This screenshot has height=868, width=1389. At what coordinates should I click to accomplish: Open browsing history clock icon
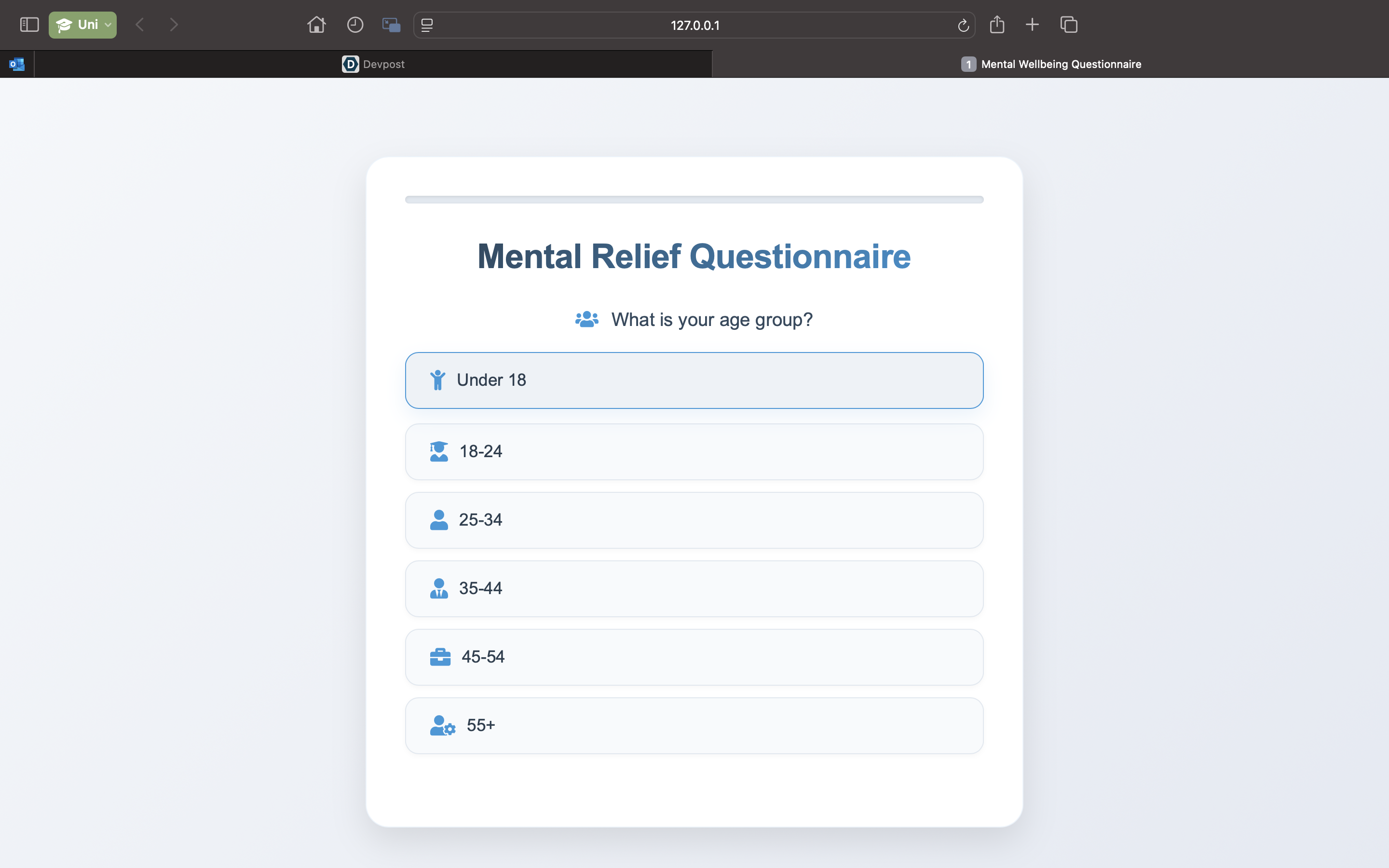tap(354, 25)
